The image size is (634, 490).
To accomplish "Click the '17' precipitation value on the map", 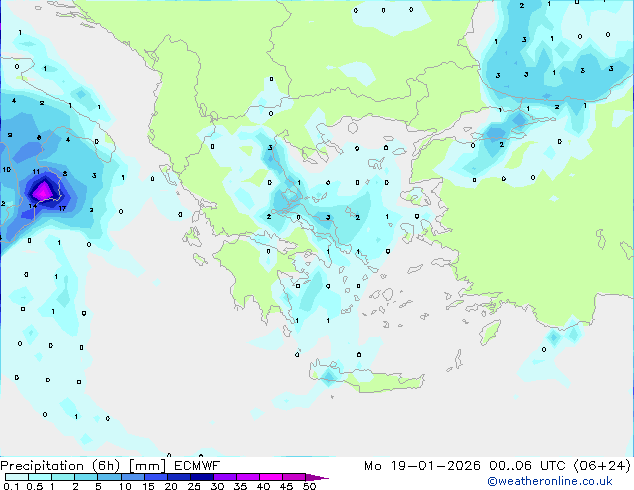I will tap(62, 209).
